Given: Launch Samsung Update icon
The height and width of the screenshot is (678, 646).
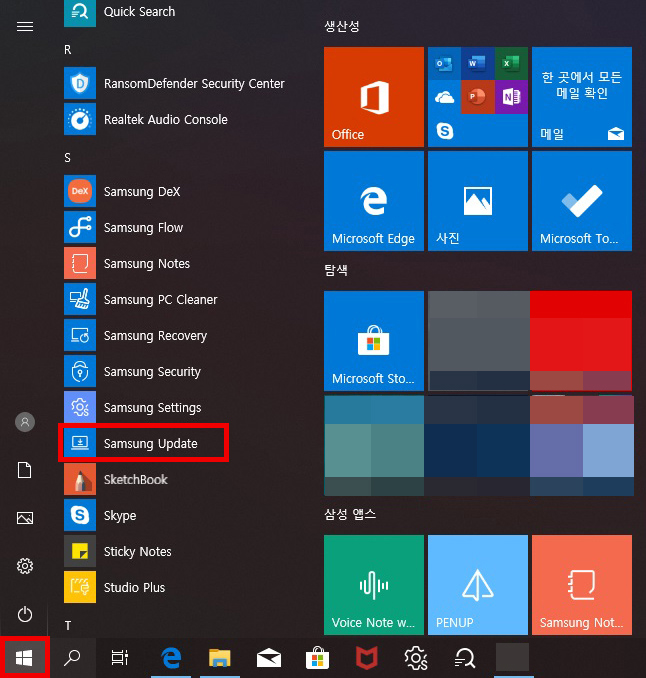Looking at the screenshot, I should [80, 443].
